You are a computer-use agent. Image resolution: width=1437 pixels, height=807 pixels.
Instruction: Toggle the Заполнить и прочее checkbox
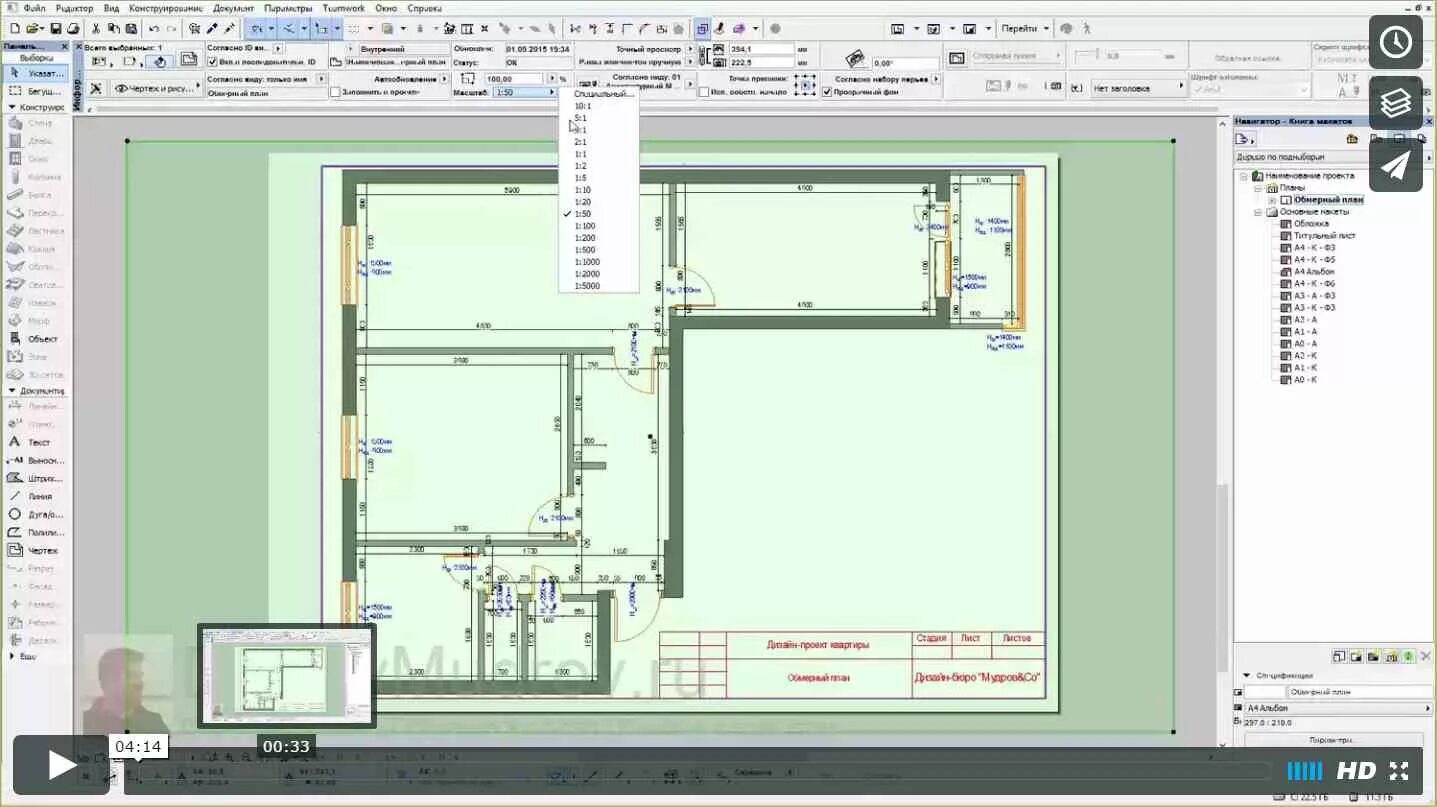335,92
